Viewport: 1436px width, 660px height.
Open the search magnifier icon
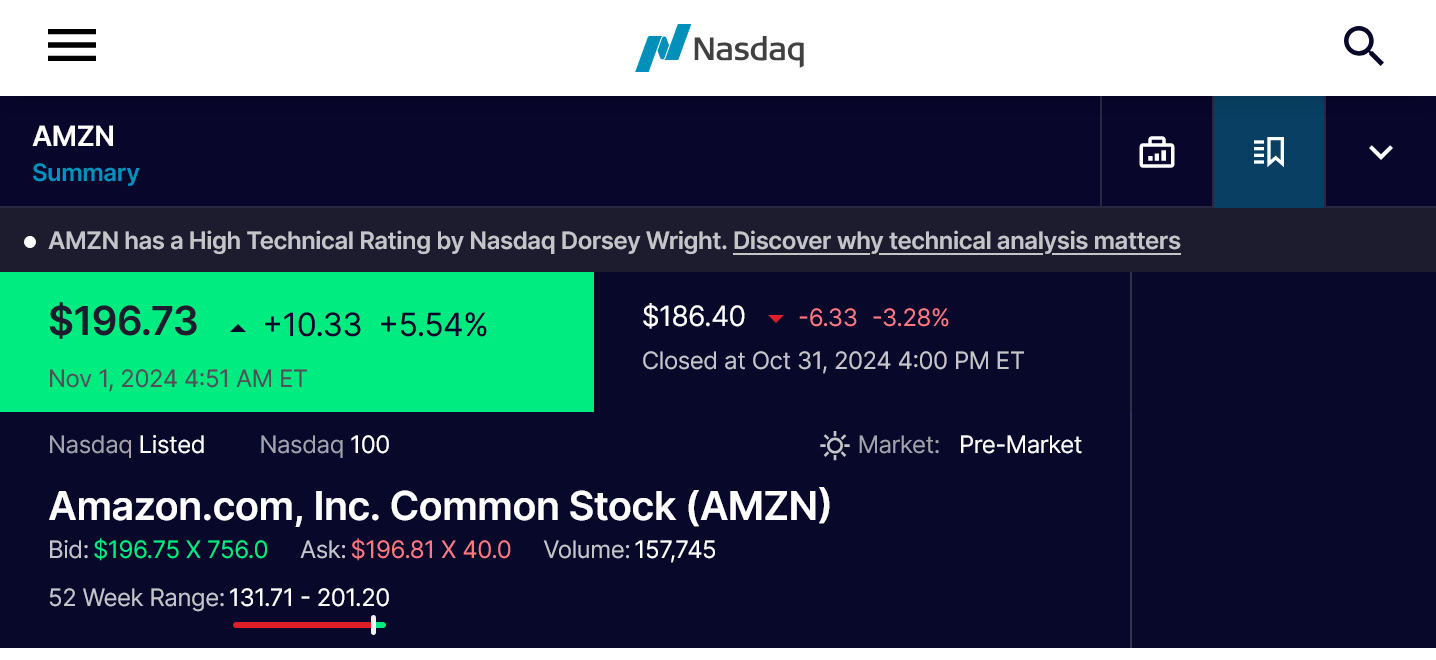(x=1363, y=46)
